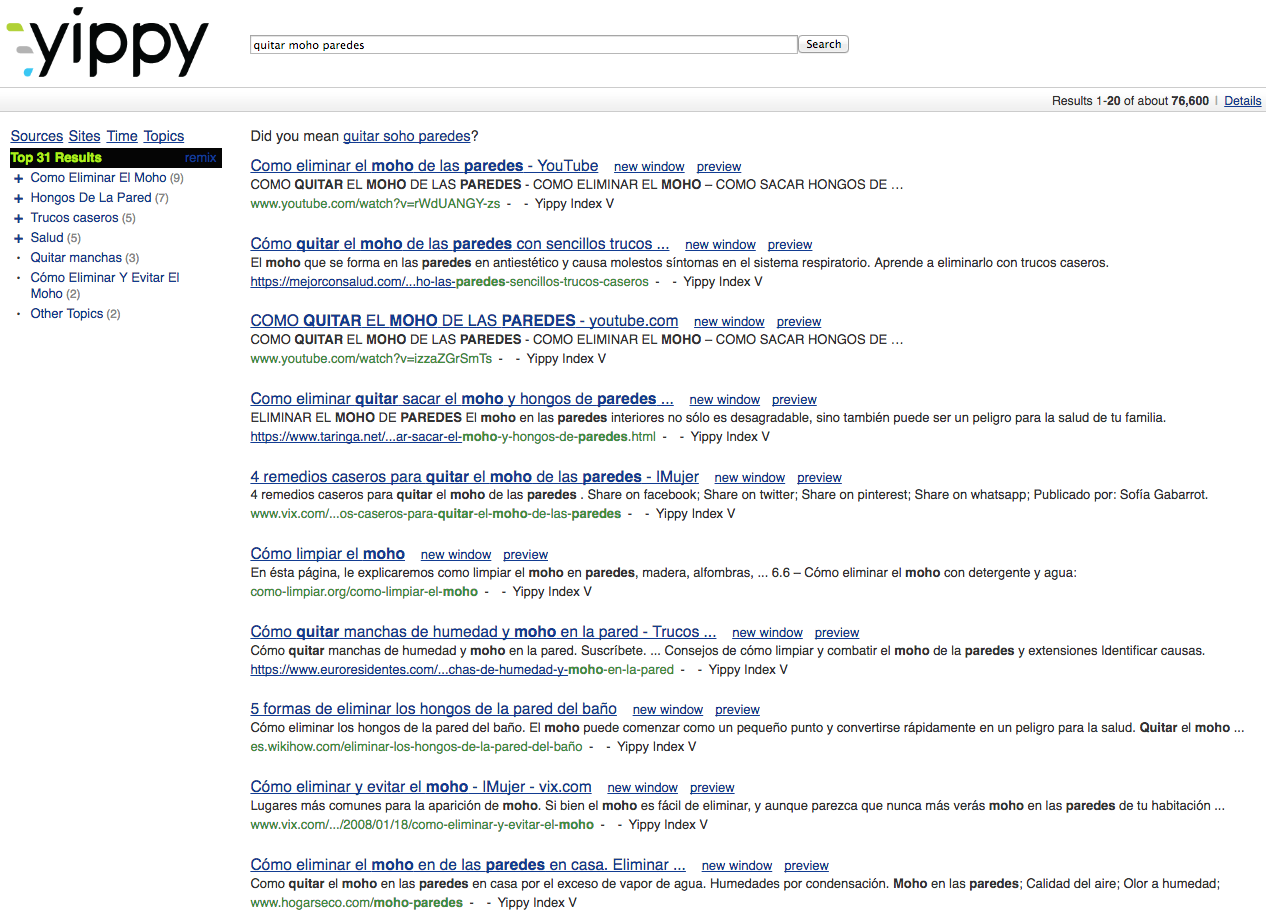
Task: Switch to the Topics tab
Action: coord(164,136)
